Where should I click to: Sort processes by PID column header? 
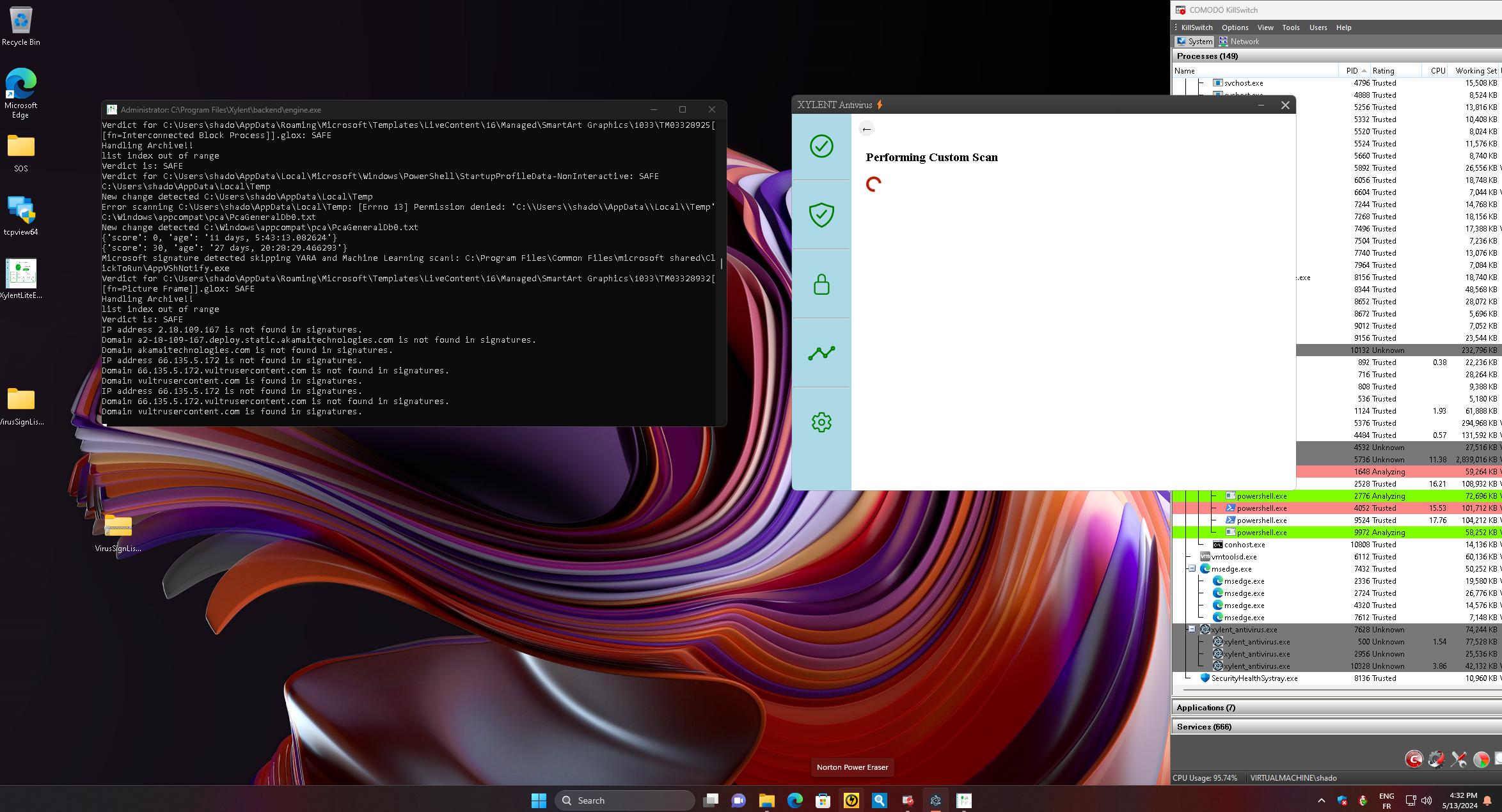(1351, 71)
